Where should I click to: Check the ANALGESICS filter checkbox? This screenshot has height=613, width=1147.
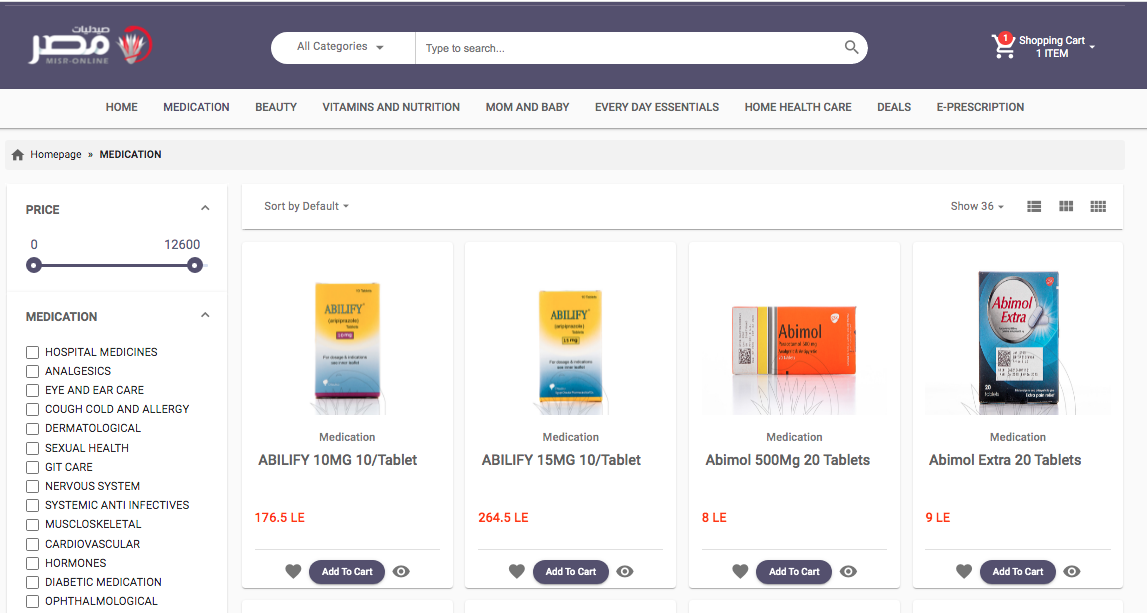[33, 371]
